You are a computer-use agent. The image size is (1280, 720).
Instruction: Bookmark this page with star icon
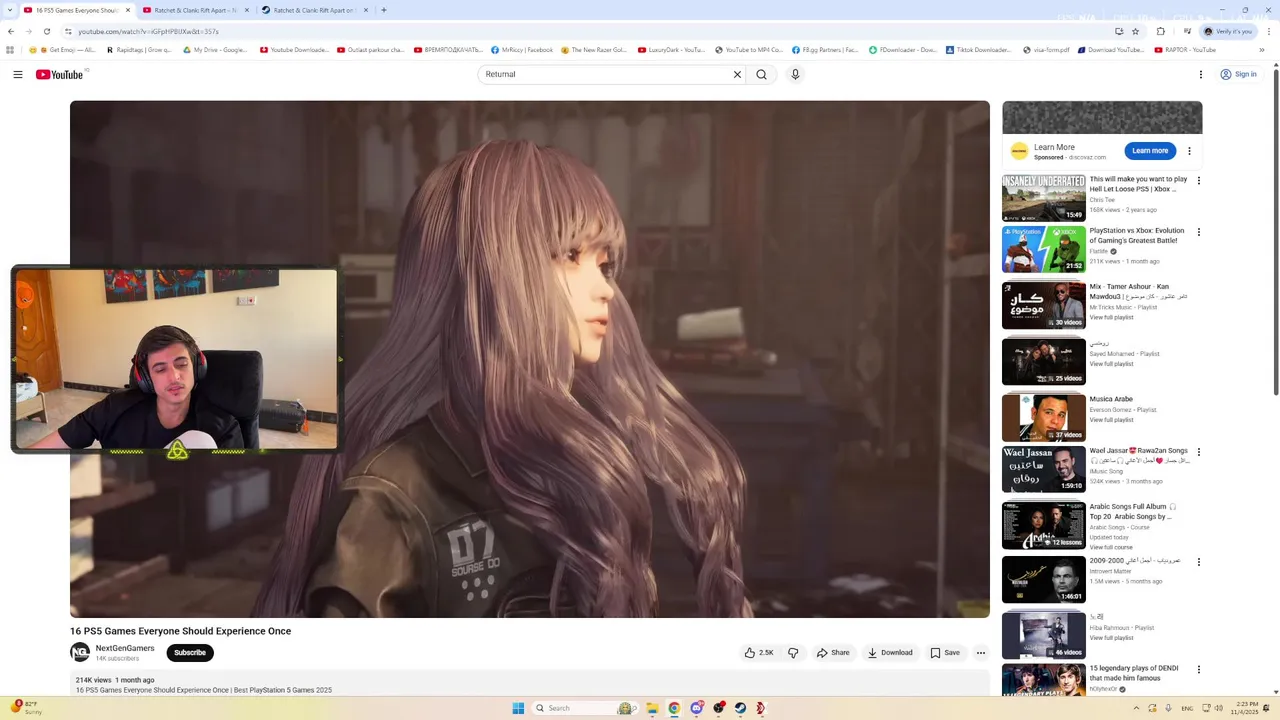coord(1135,31)
